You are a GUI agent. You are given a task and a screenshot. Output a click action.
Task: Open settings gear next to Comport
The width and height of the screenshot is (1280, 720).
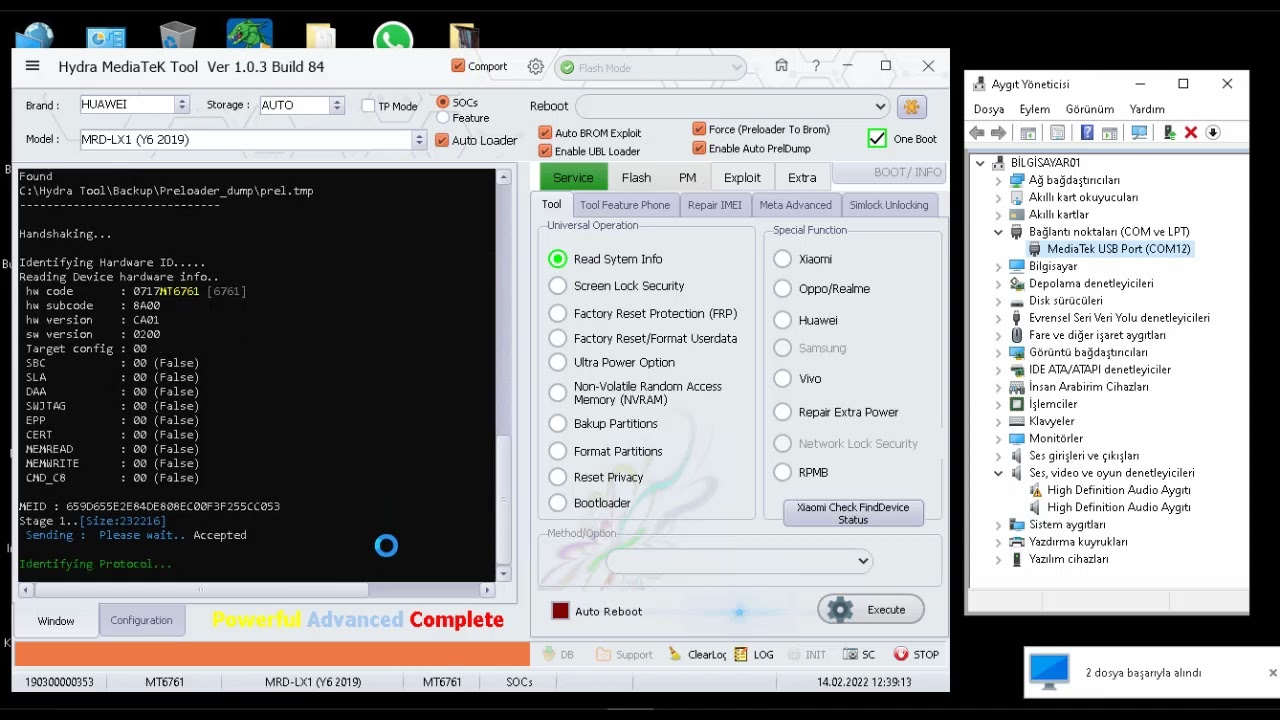[x=536, y=67]
